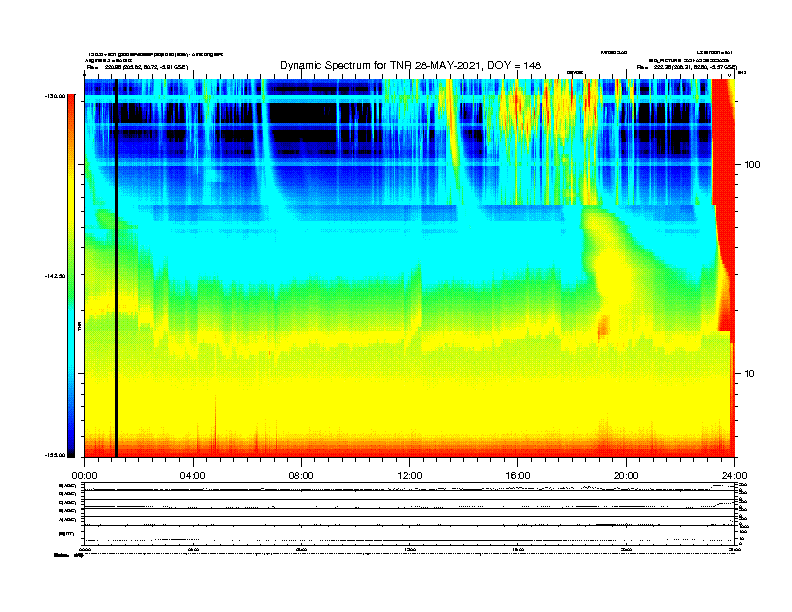Click the -142.50 color scale label
This screenshot has width=792, height=612.
coord(55,276)
